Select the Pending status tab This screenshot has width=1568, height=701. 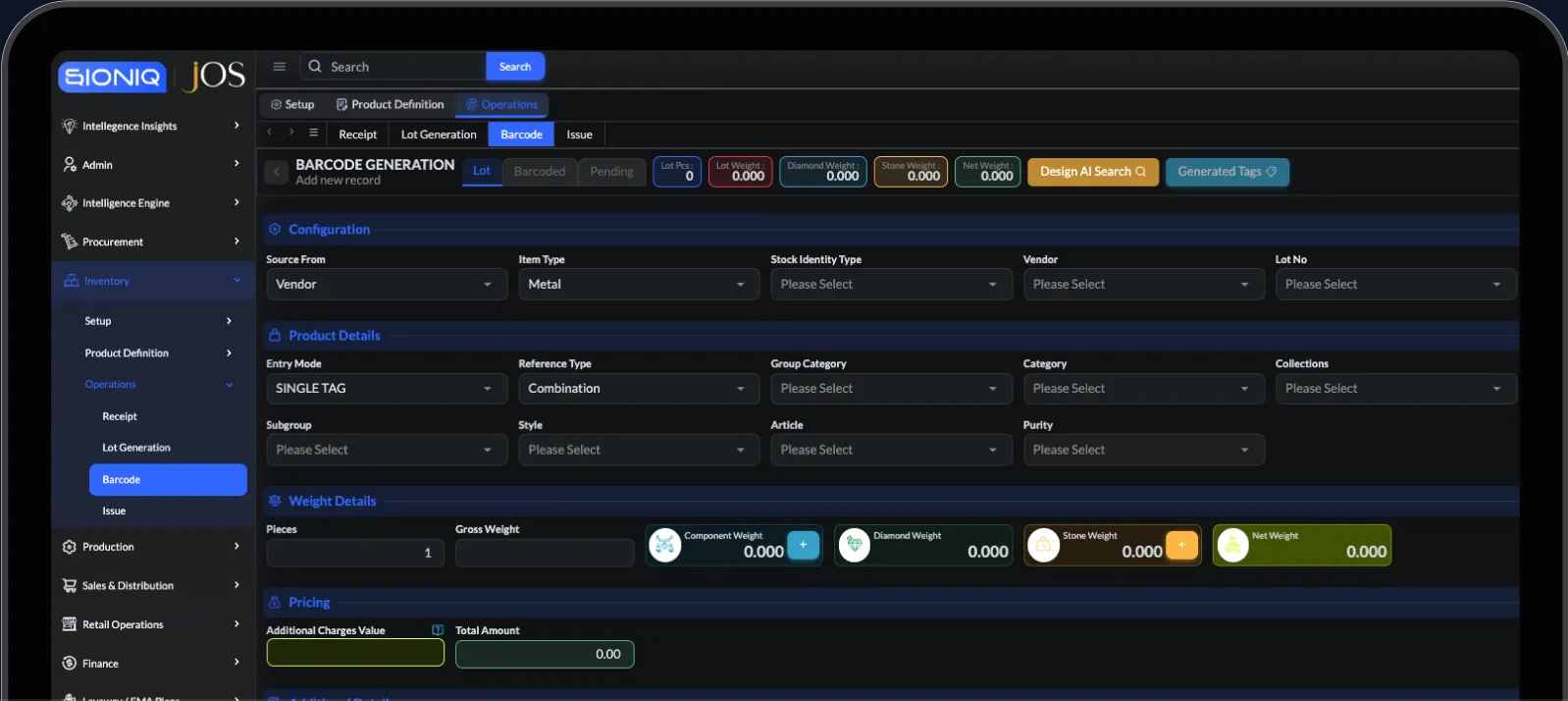pos(611,172)
